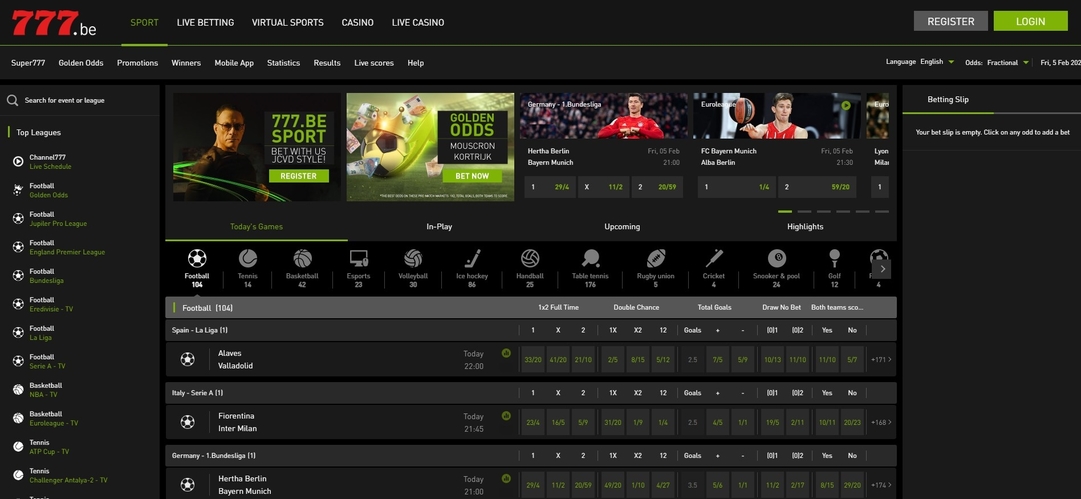Select the second carousel page indicator
Viewport: 1081px width, 499px height.
[x=805, y=212]
